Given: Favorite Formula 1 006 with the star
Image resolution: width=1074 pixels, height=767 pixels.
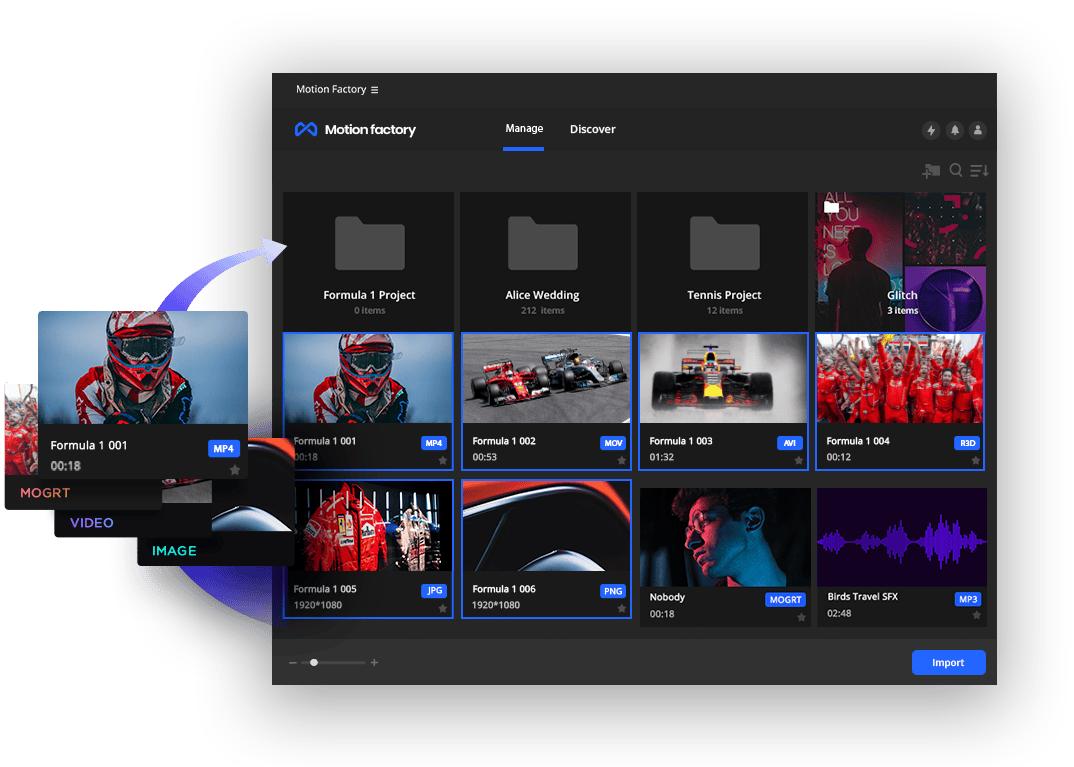Looking at the screenshot, I should coord(621,608).
